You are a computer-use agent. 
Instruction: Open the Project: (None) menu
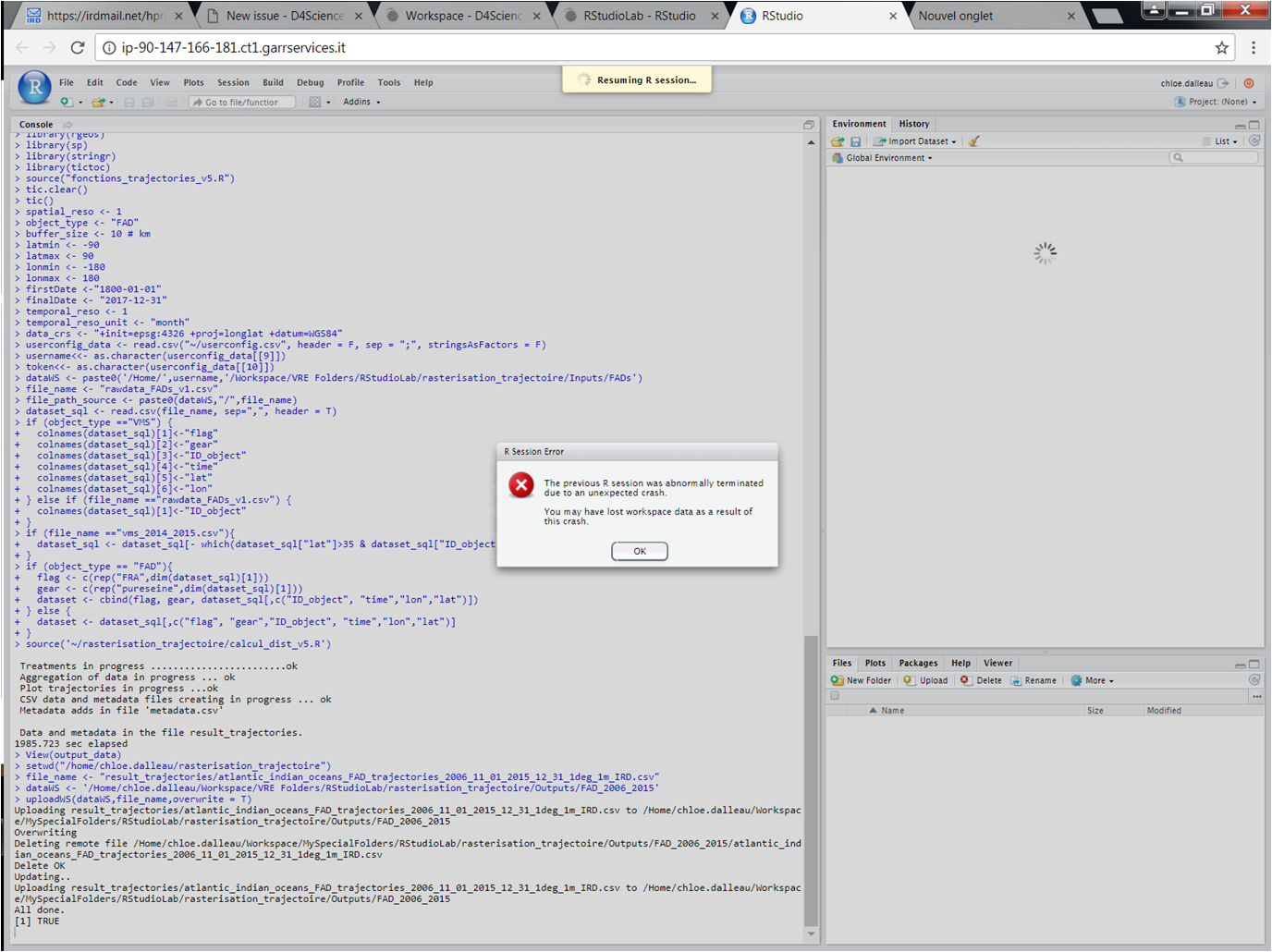pos(1217,103)
